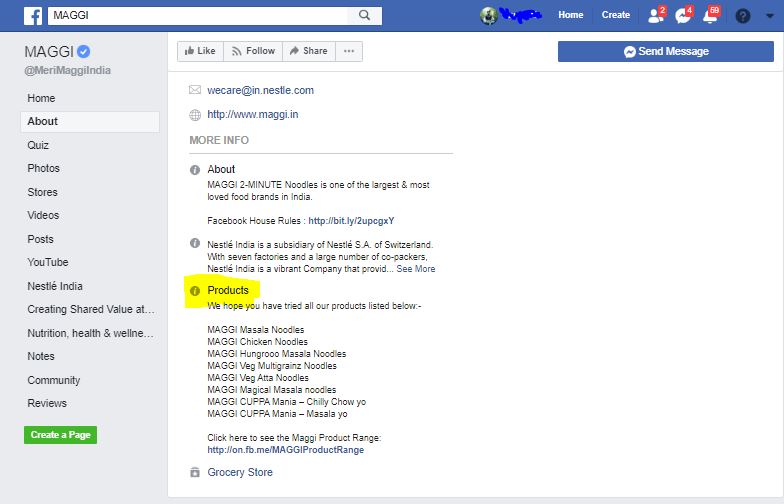Open the three-dot more options menu

pos(348,51)
